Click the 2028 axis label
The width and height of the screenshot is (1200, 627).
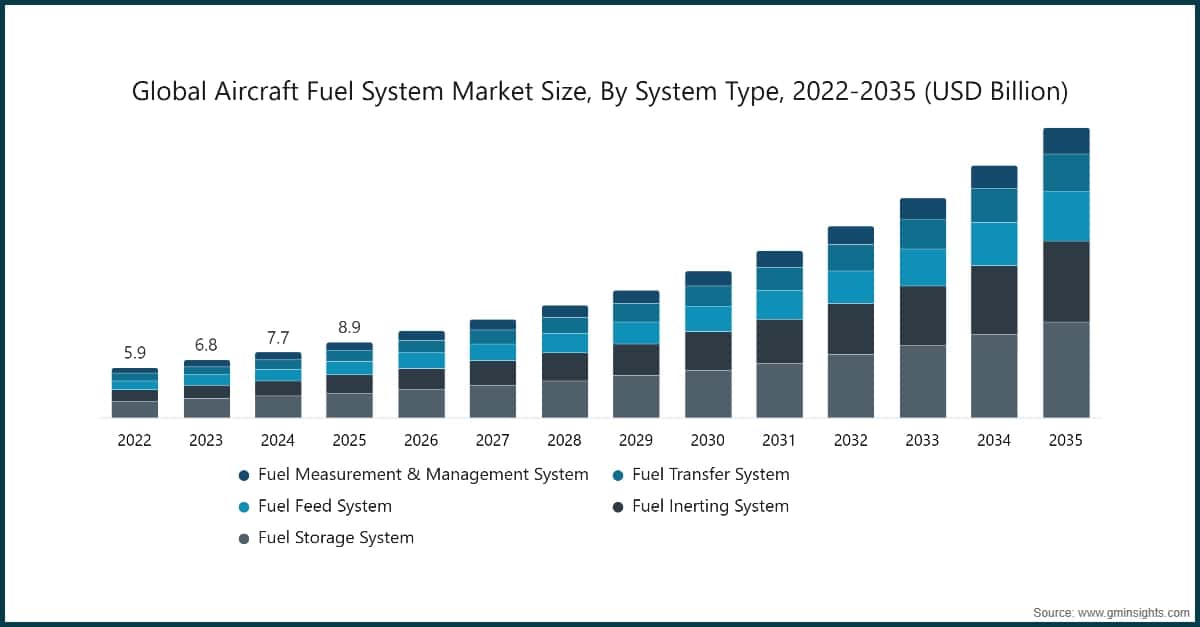[564, 440]
